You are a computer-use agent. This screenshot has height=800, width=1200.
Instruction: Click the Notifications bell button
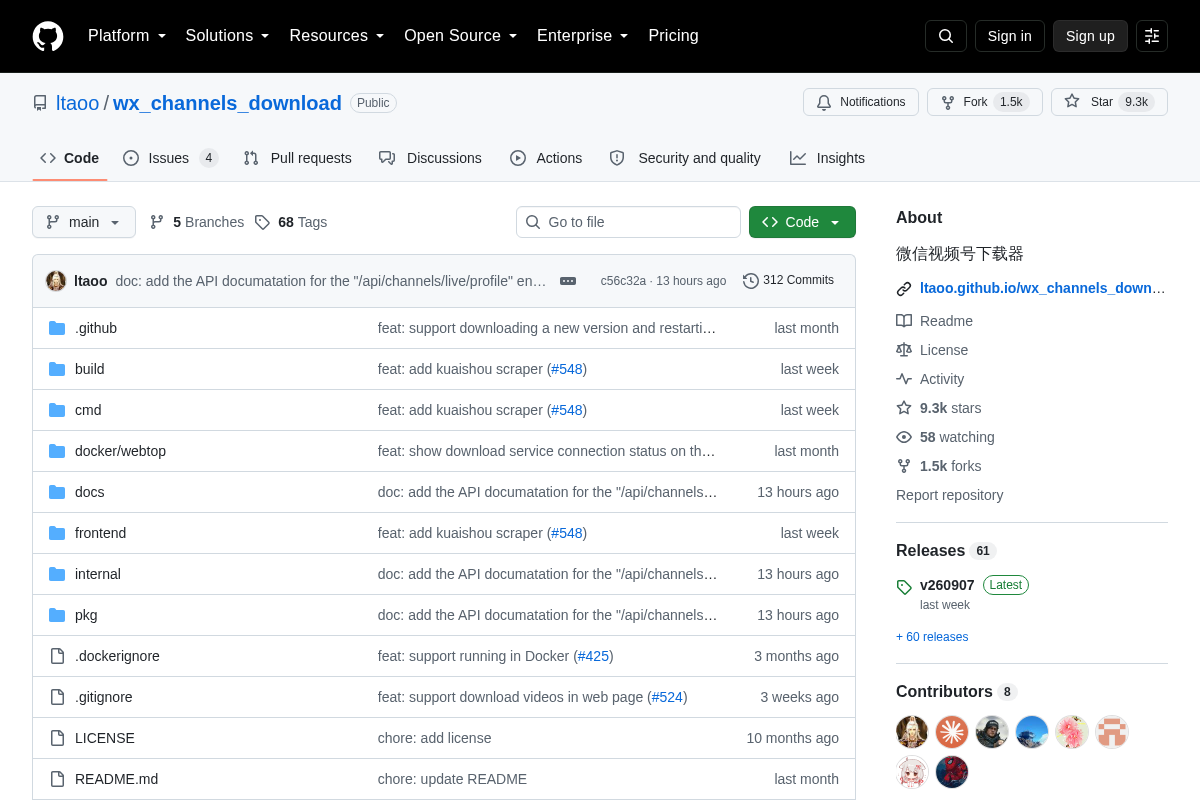click(x=861, y=102)
